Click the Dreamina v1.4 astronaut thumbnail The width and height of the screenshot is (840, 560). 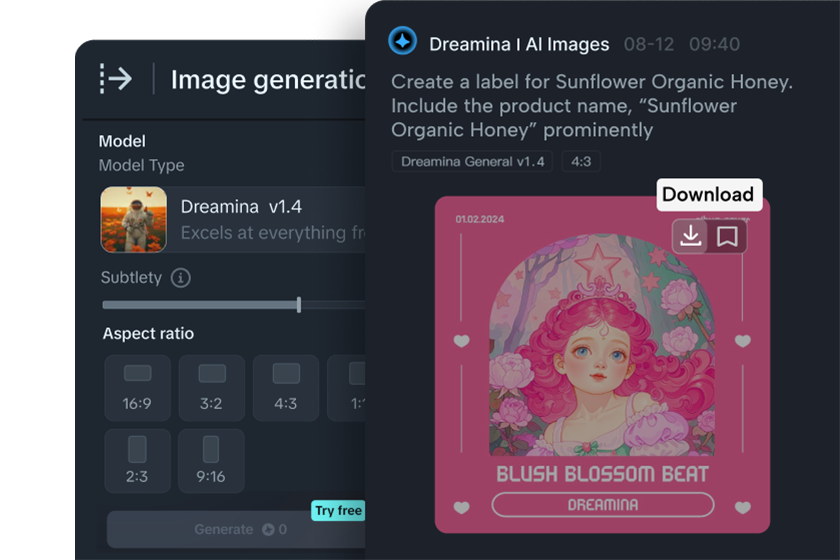coord(133,219)
